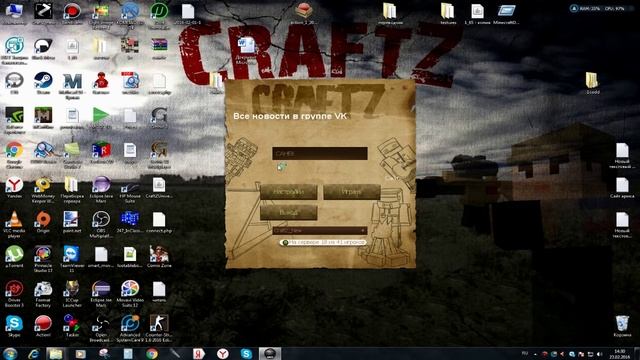Select the connect.php file on the desktop
The height and width of the screenshot is (360, 640).
point(159,222)
